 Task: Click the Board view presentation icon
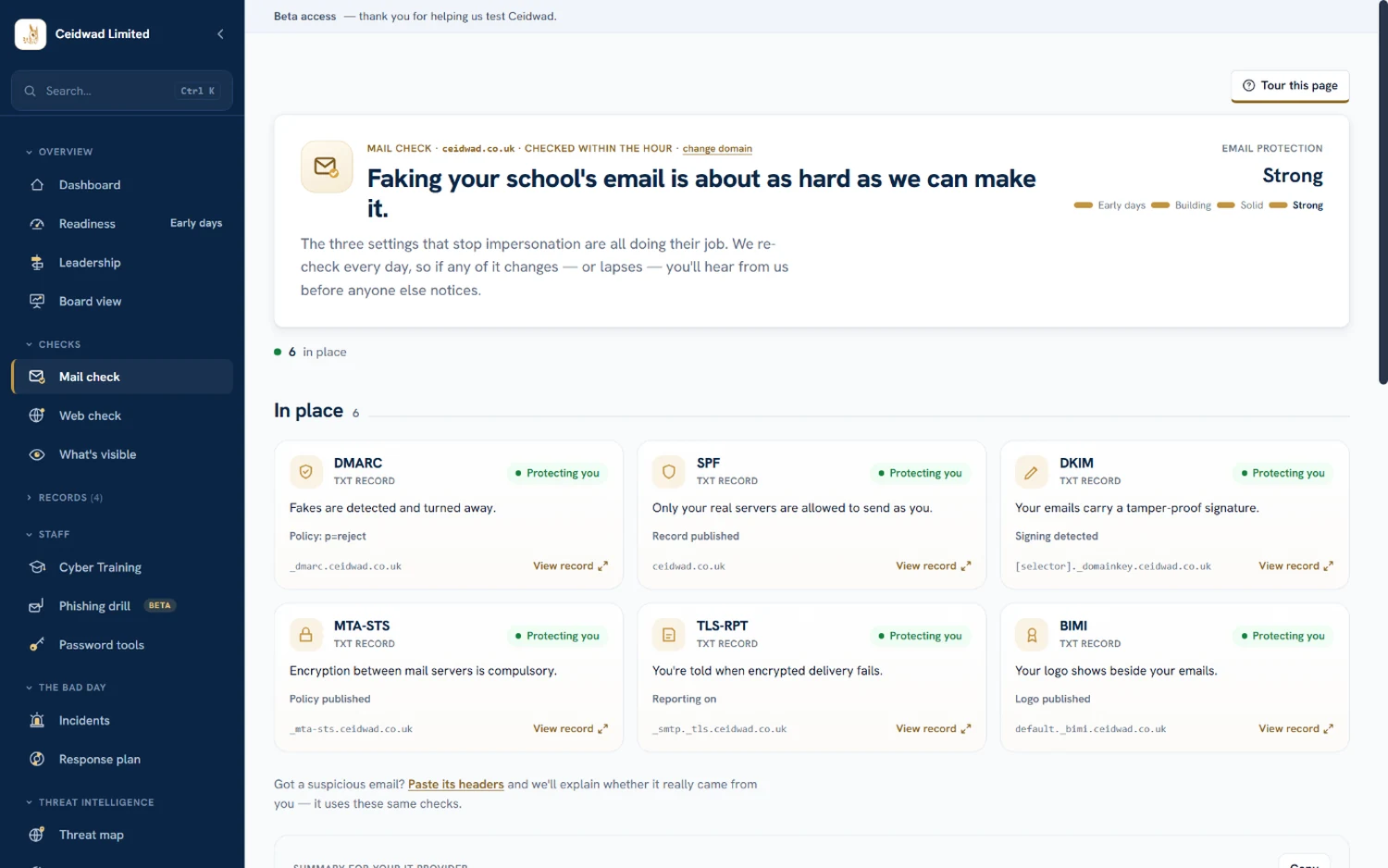click(x=37, y=302)
